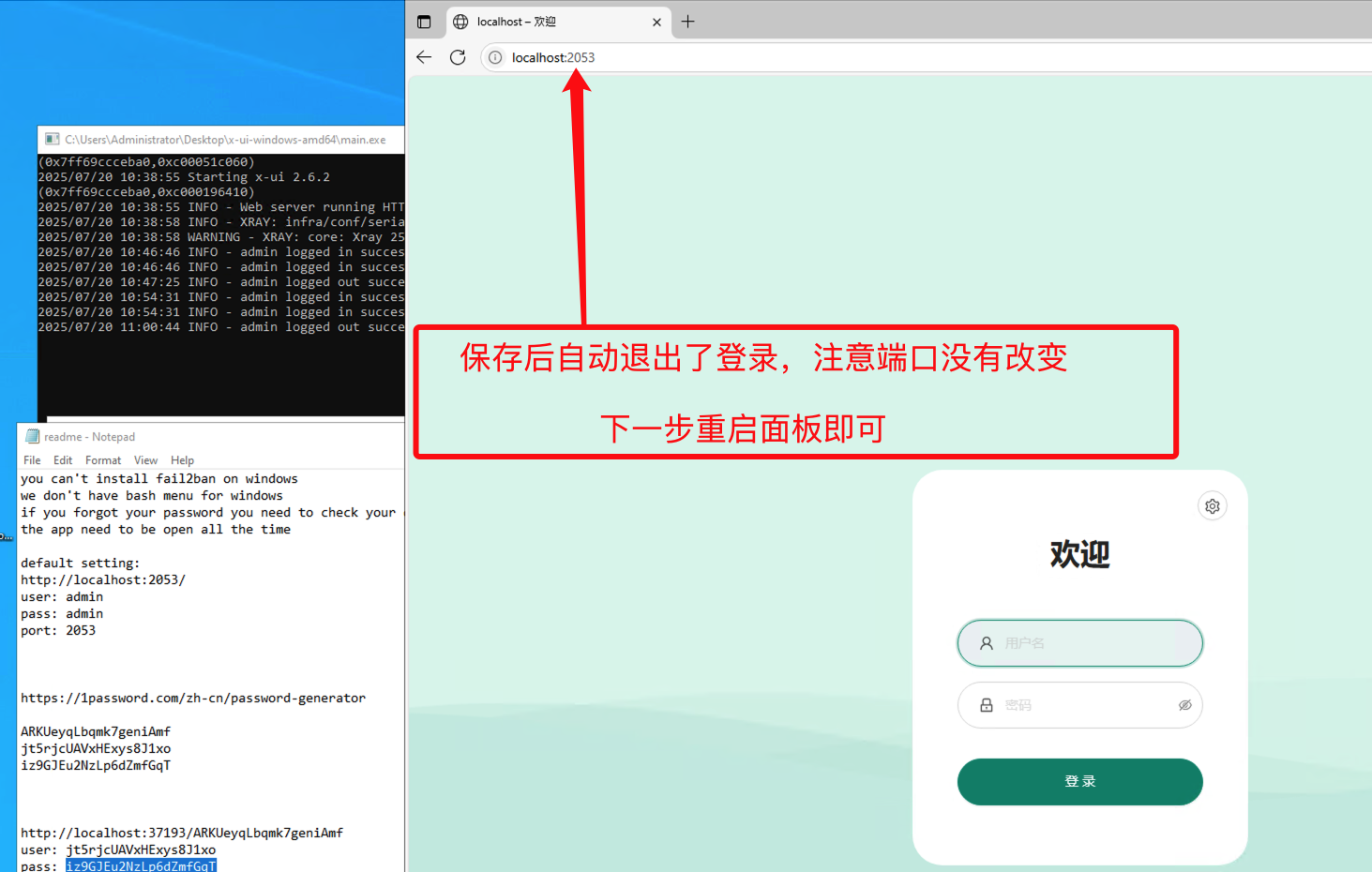1372x872 pixels.
Task: Reload the localhost page
Action: click(x=458, y=57)
